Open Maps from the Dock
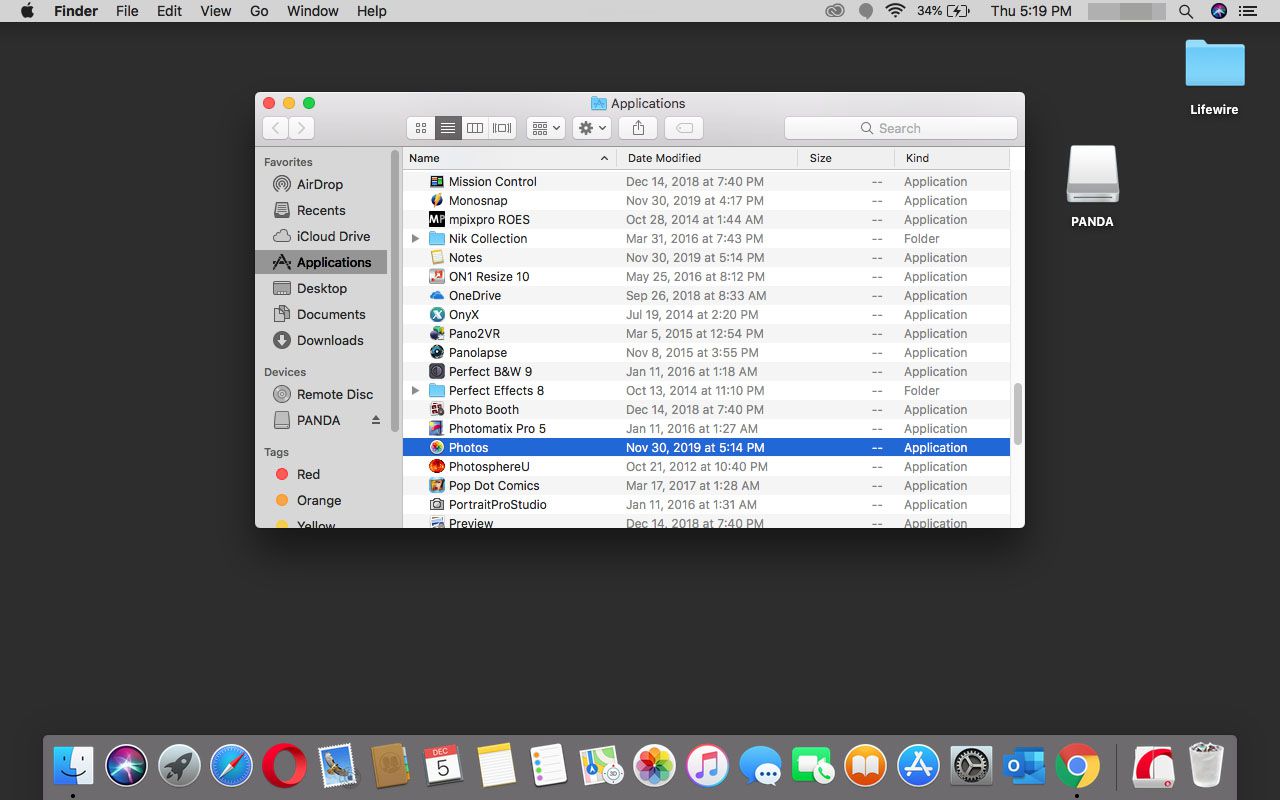Viewport: 1280px width, 800px height. [x=601, y=766]
